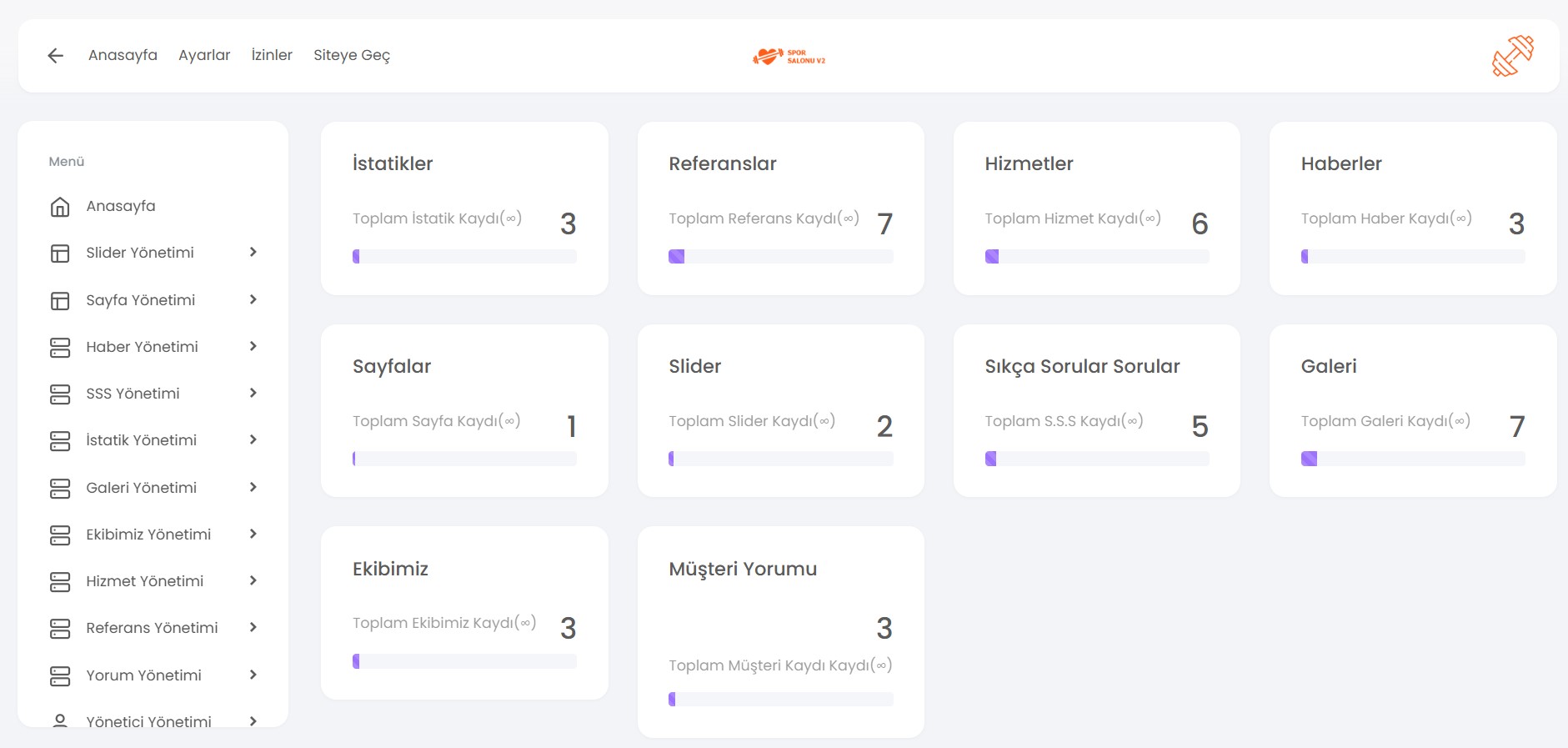
Task: Click the server icon beside Haber Yönetimi
Action: (60, 348)
